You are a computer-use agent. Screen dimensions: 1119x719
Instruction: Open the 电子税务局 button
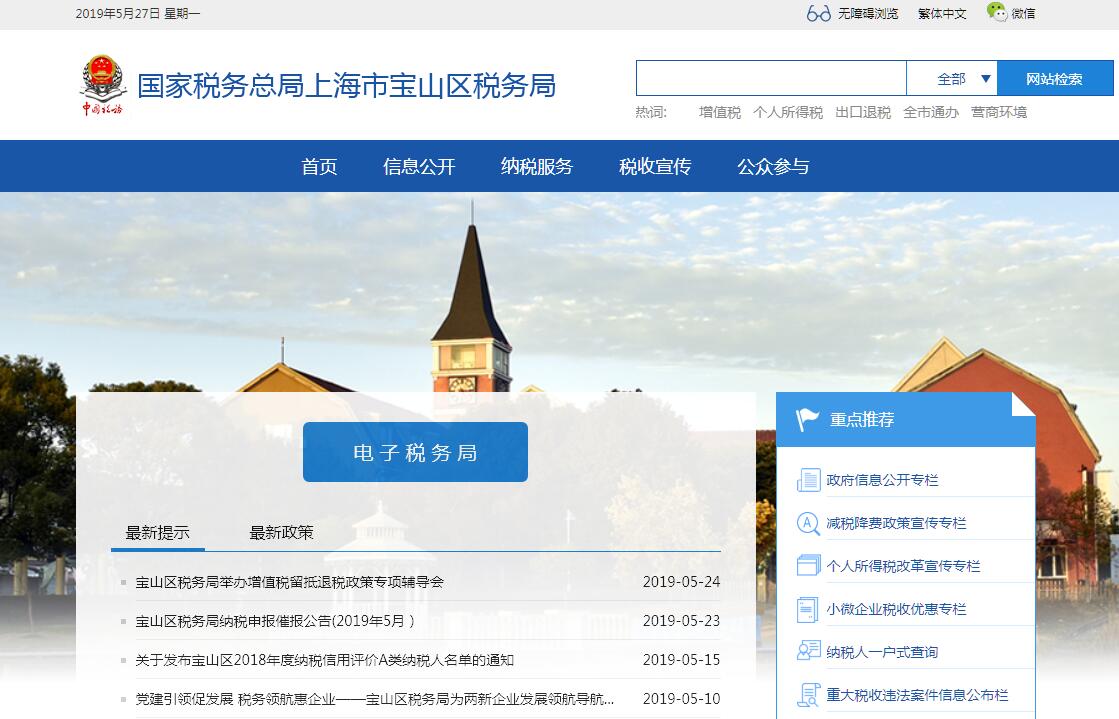(x=415, y=452)
